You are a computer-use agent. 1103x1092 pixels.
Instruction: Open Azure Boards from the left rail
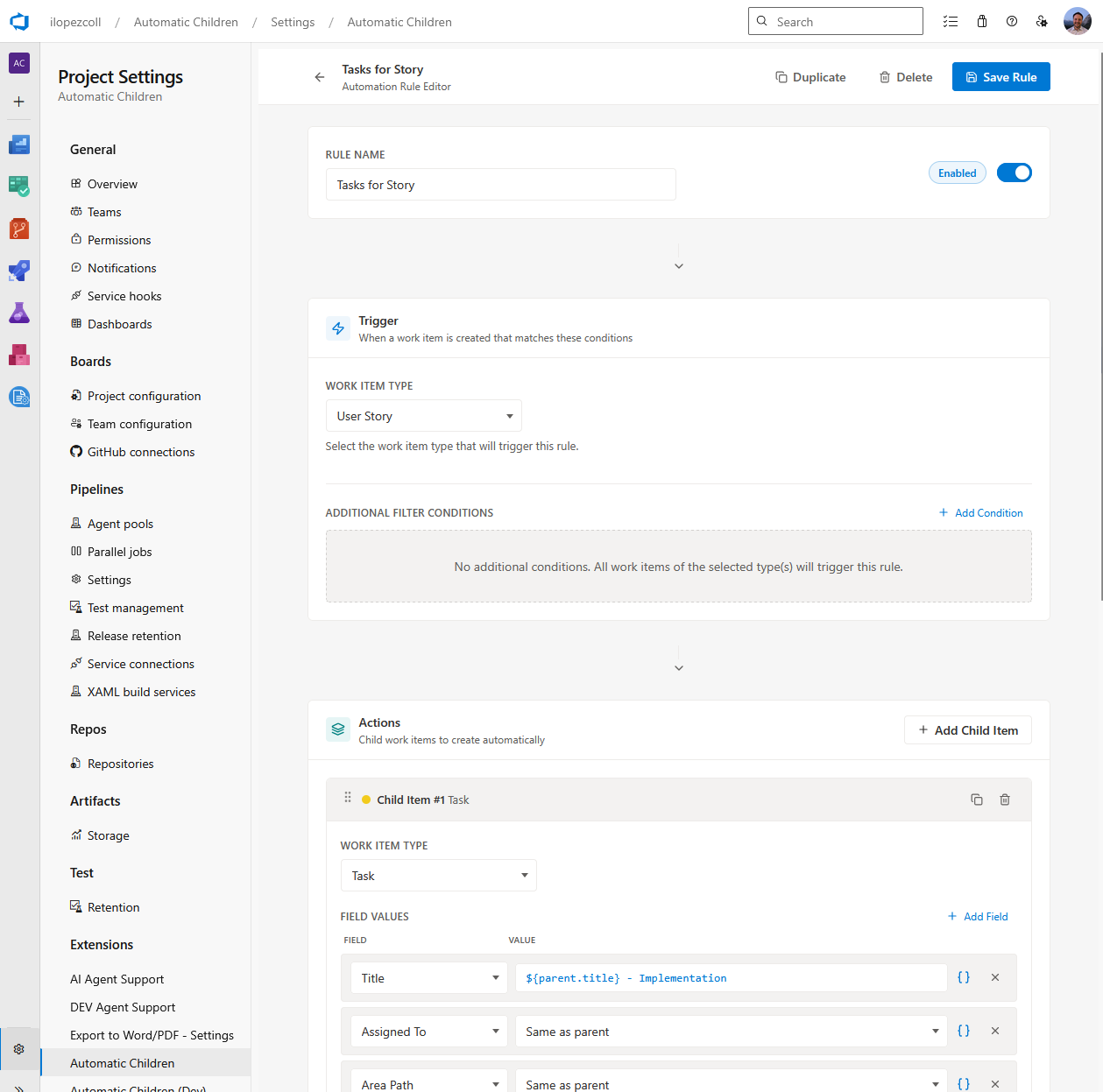(x=18, y=187)
